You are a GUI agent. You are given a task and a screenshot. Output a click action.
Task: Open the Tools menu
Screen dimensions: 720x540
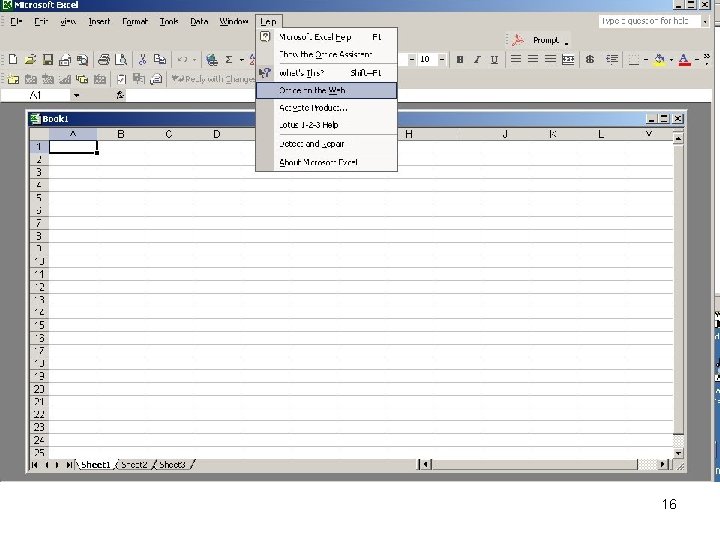pos(169,21)
